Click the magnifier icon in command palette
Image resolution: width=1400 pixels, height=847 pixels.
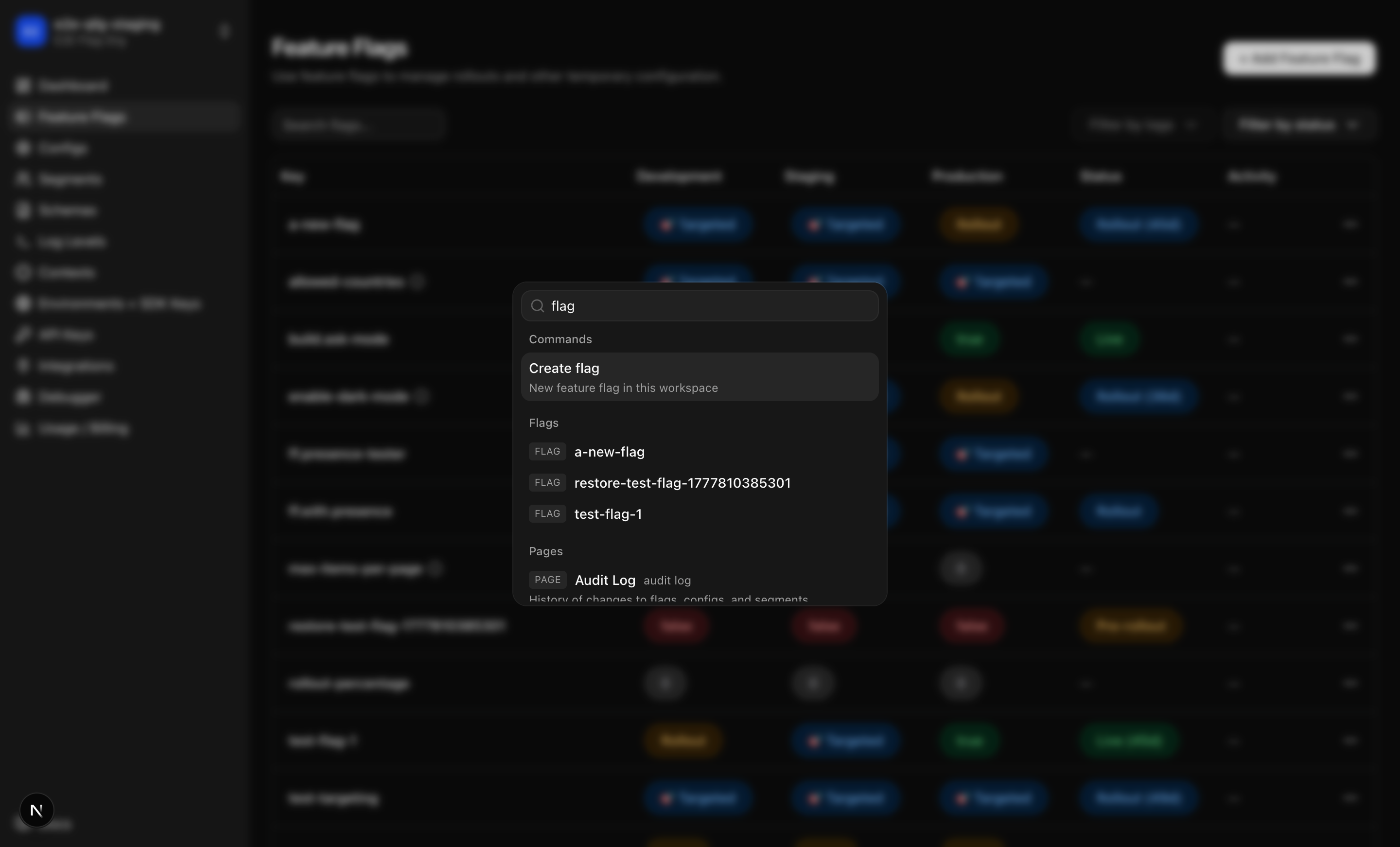coord(537,306)
